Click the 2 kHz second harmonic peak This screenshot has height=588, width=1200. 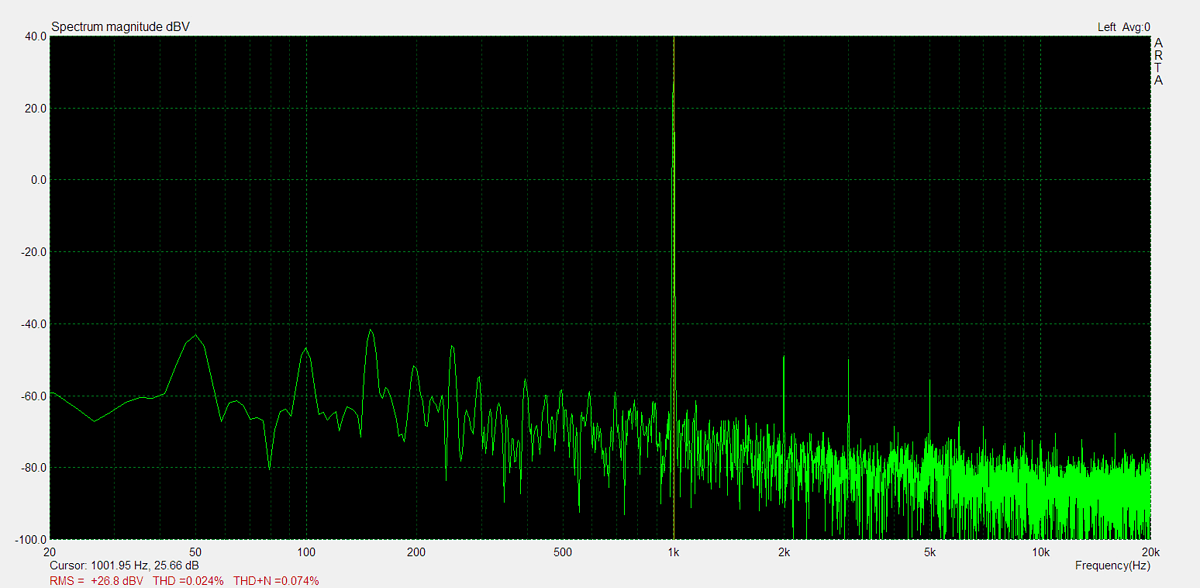click(x=784, y=358)
